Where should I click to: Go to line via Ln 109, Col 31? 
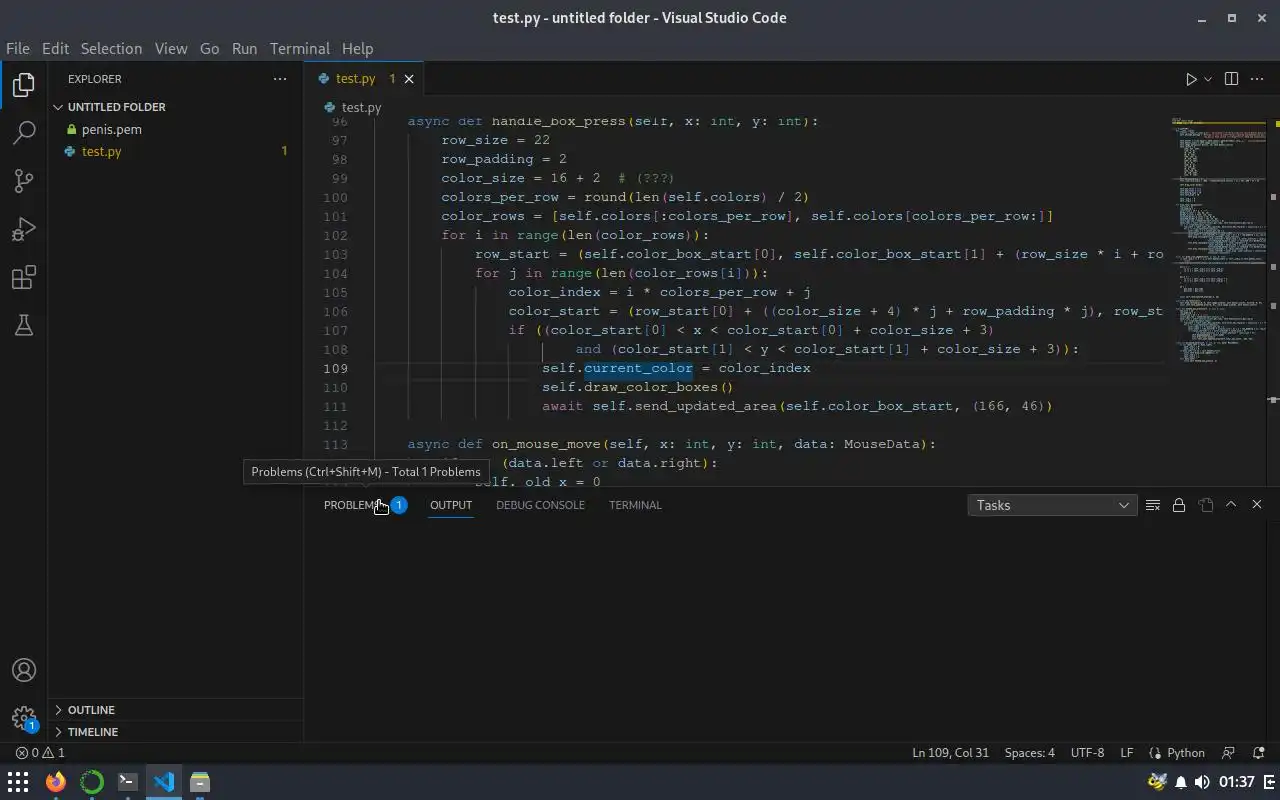pos(950,753)
